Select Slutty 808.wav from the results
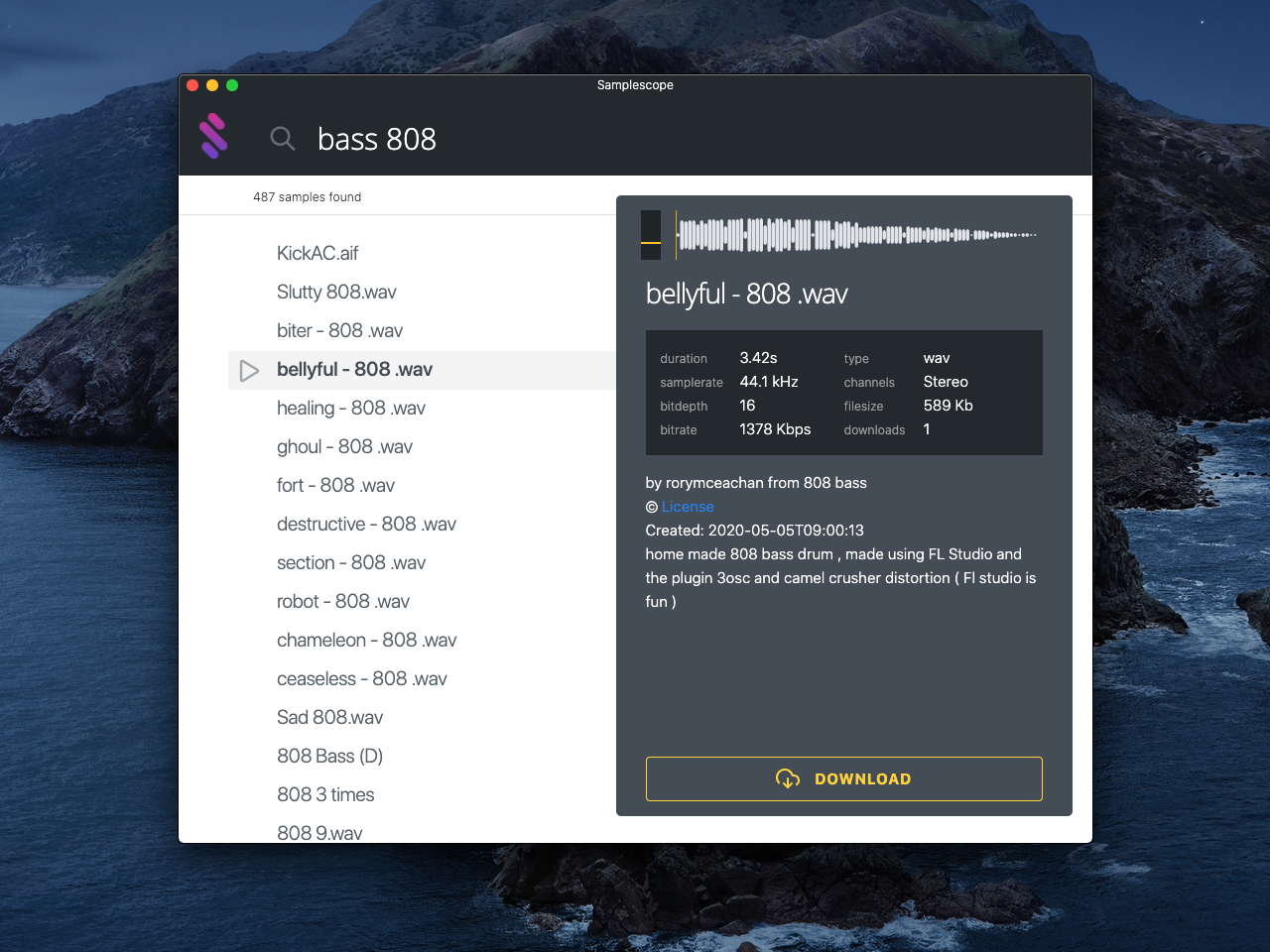 tap(335, 292)
